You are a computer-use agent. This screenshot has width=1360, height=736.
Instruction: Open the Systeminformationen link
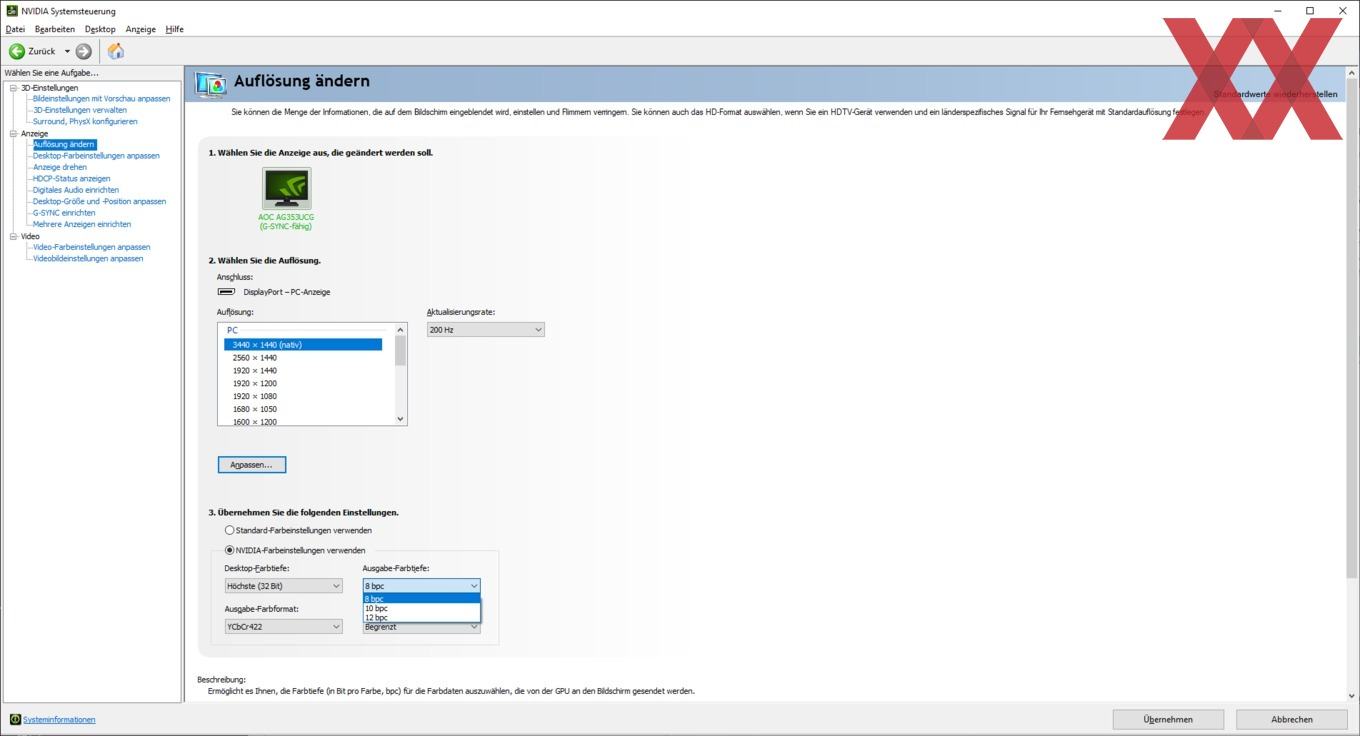pos(60,719)
